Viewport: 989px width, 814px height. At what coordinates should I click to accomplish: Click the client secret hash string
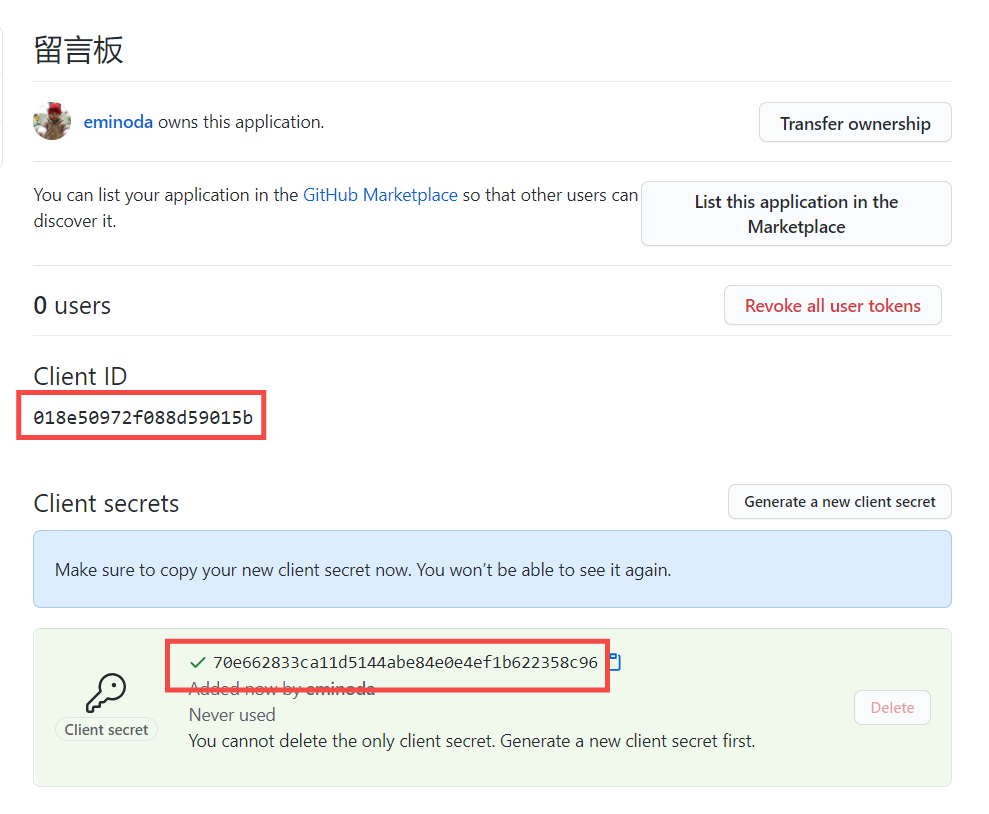tap(405, 662)
